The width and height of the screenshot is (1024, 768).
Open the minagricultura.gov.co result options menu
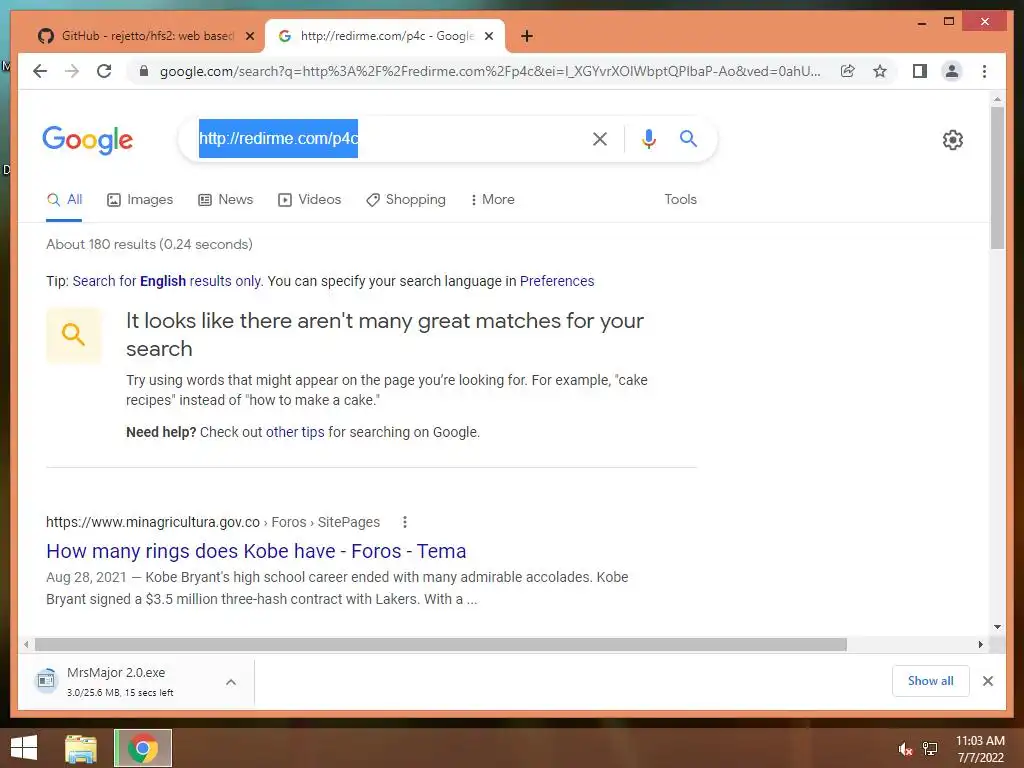click(405, 522)
